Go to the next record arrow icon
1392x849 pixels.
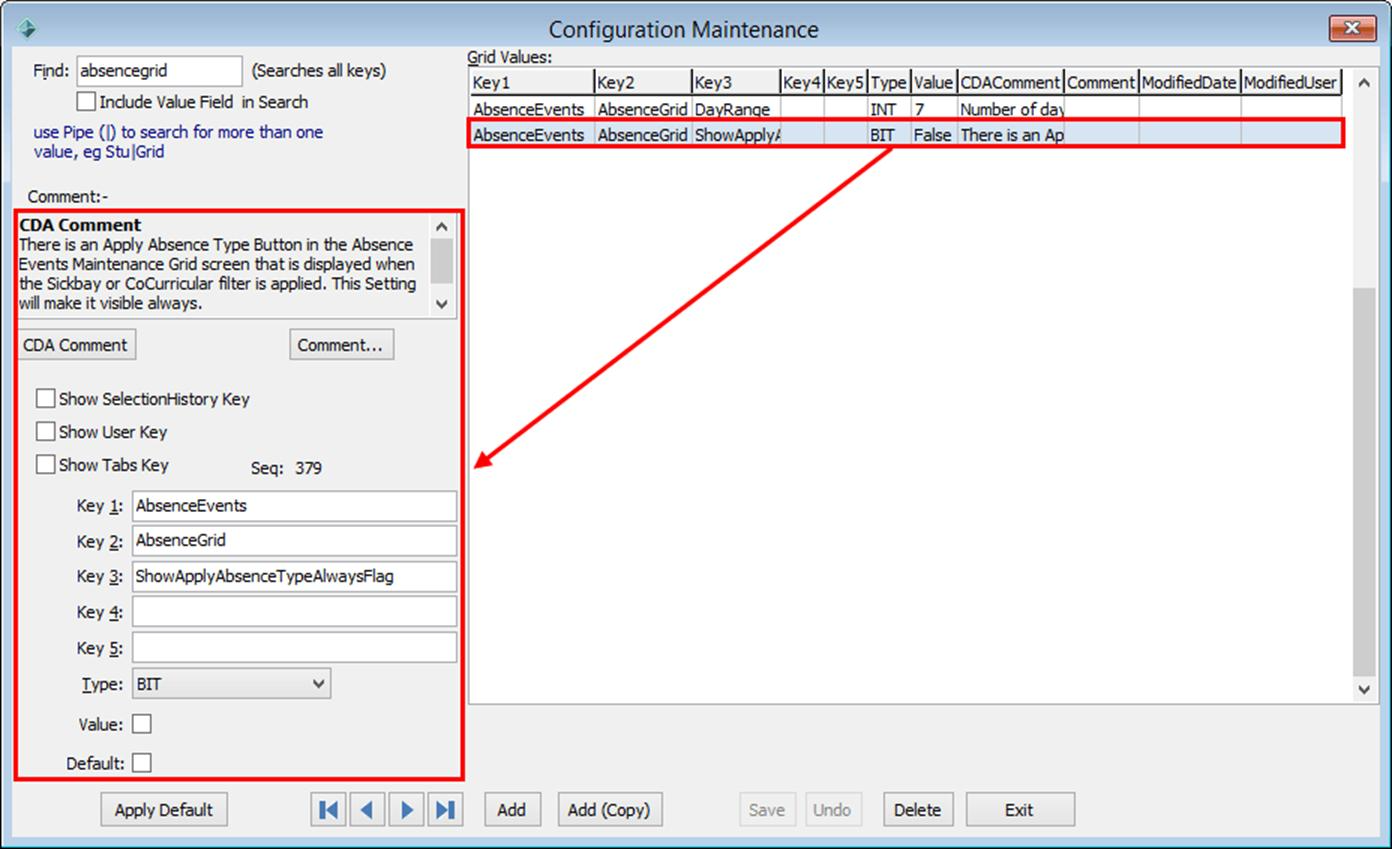pos(406,810)
